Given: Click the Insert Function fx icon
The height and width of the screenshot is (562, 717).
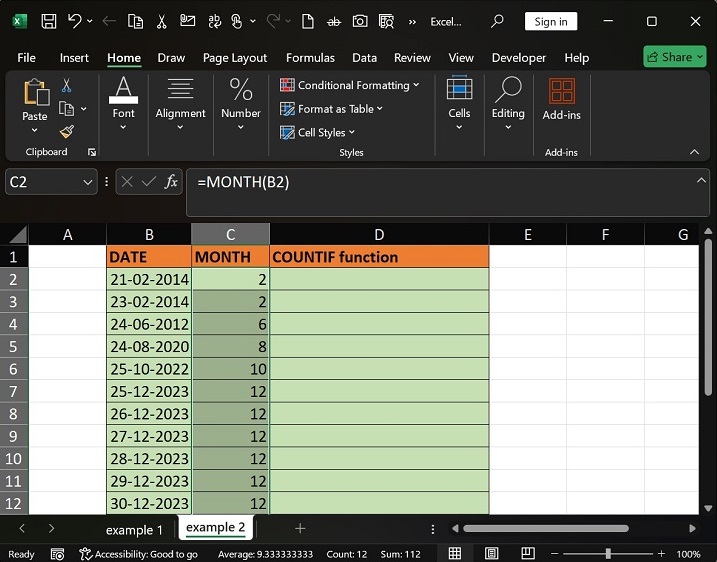Looking at the screenshot, I should (x=171, y=182).
